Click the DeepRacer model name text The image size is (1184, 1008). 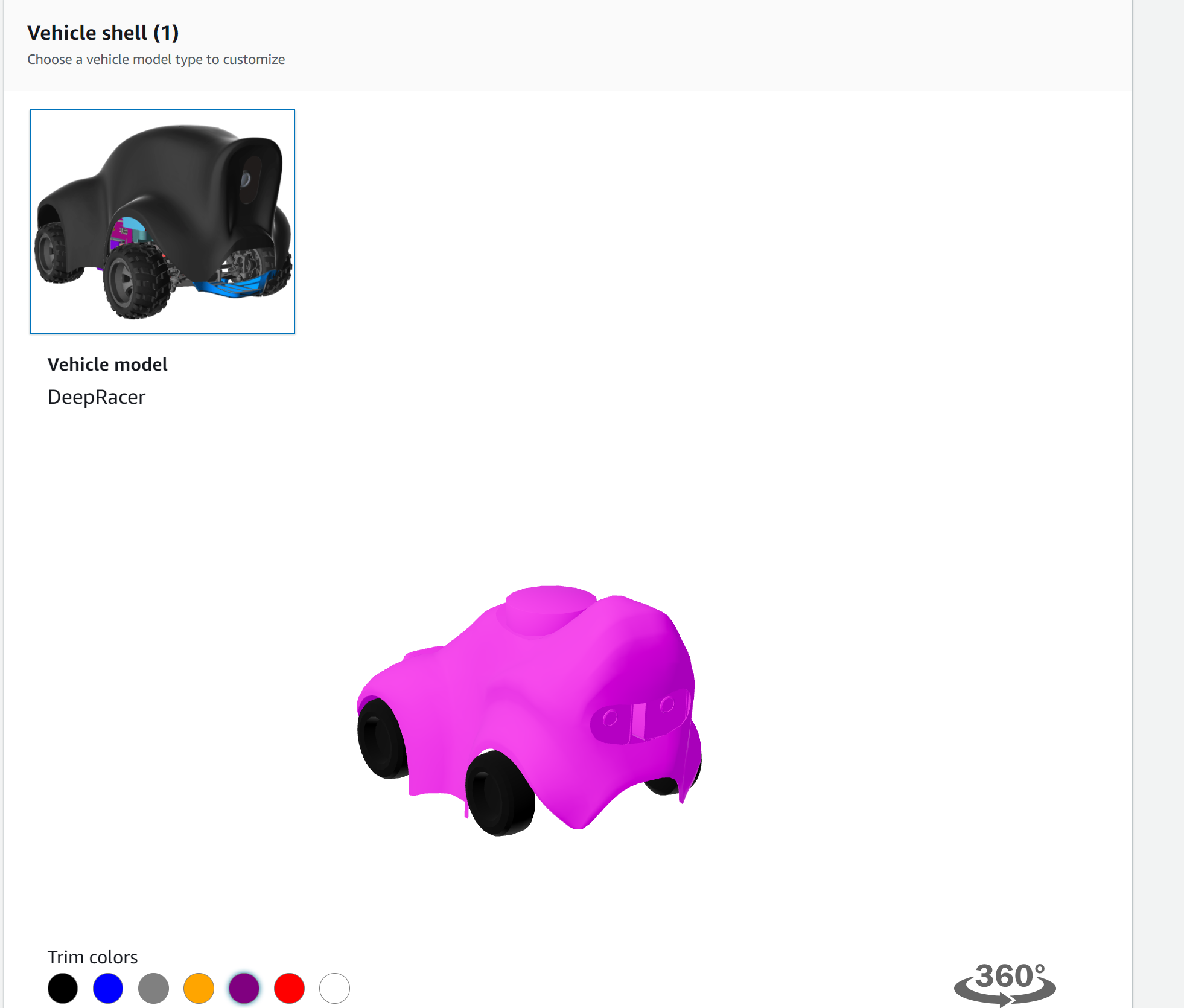click(97, 397)
